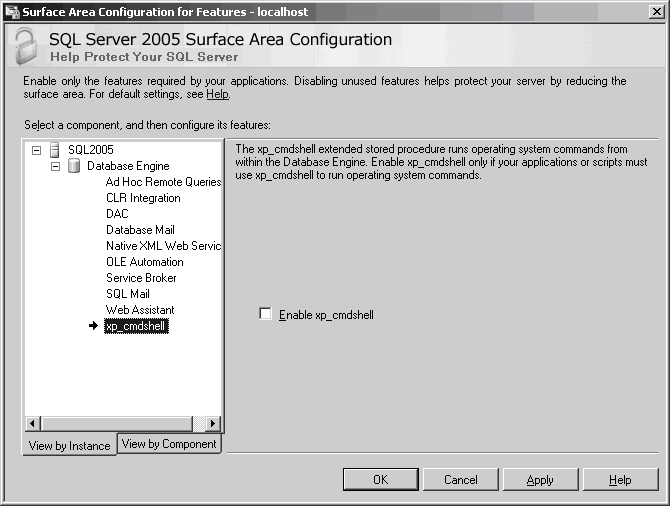Select Database Mail feature
Image resolution: width=670 pixels, height=506 pixels.
140,230
